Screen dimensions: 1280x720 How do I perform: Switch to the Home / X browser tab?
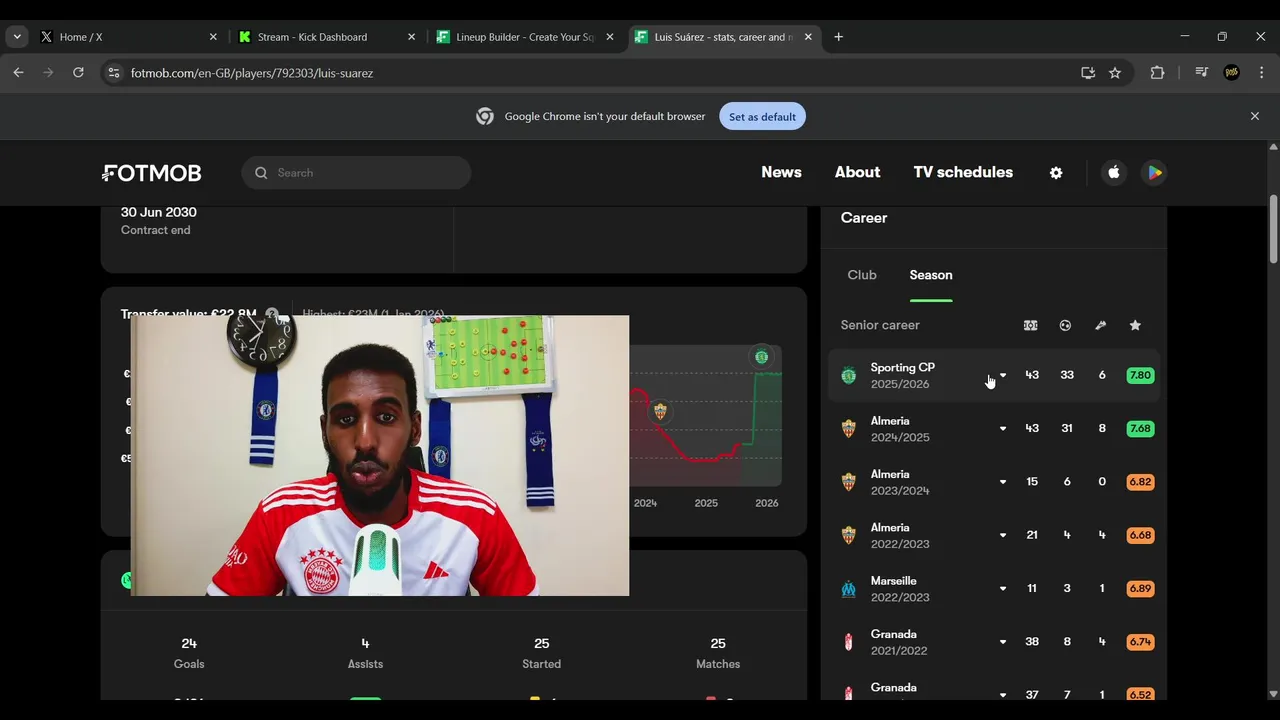[129, 37]
